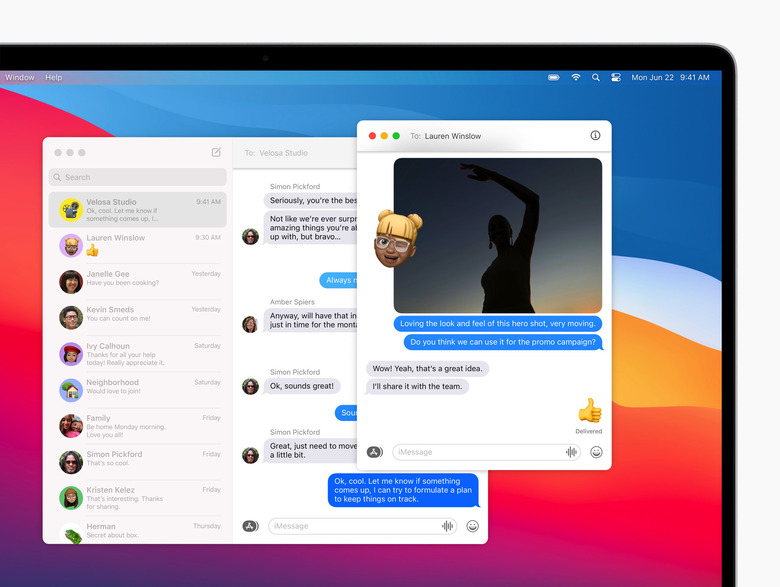780x587 pixels.
Task: Open Control Center in the menu bar
Action: point(616,77)
